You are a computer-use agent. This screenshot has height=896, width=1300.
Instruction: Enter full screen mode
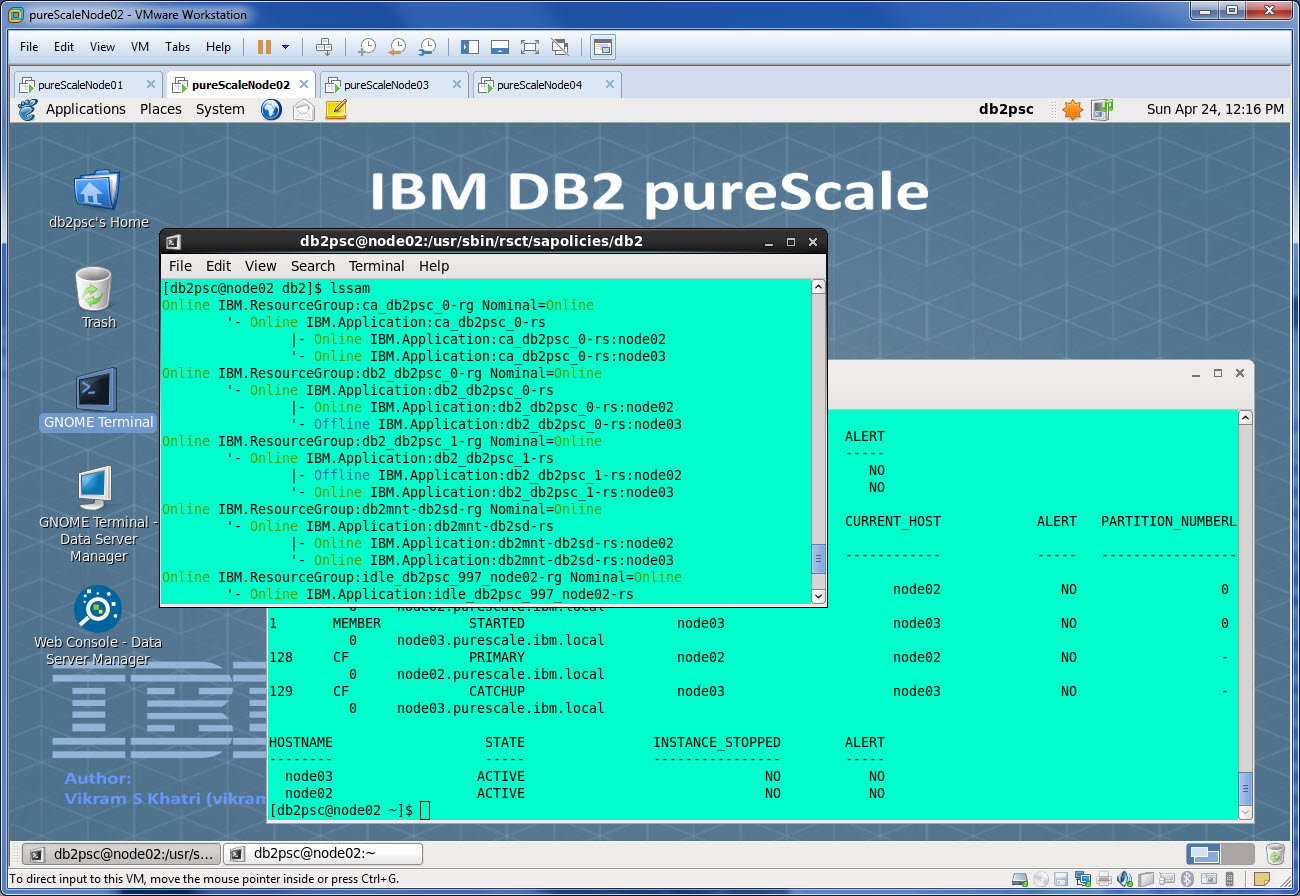(530, 47)
